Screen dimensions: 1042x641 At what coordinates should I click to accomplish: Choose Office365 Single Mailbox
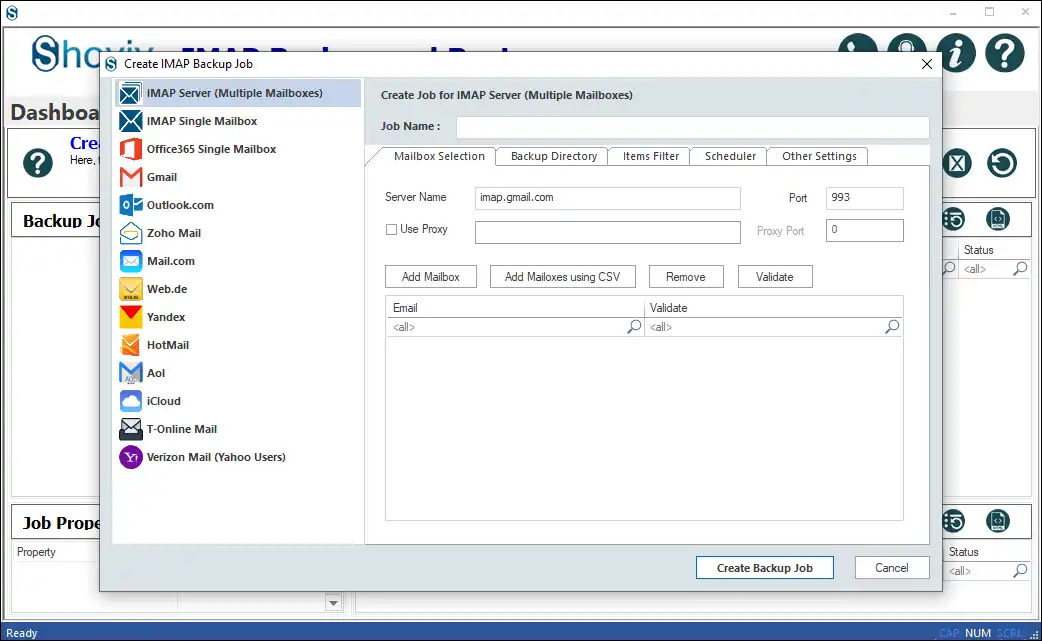tap(238, 149)
